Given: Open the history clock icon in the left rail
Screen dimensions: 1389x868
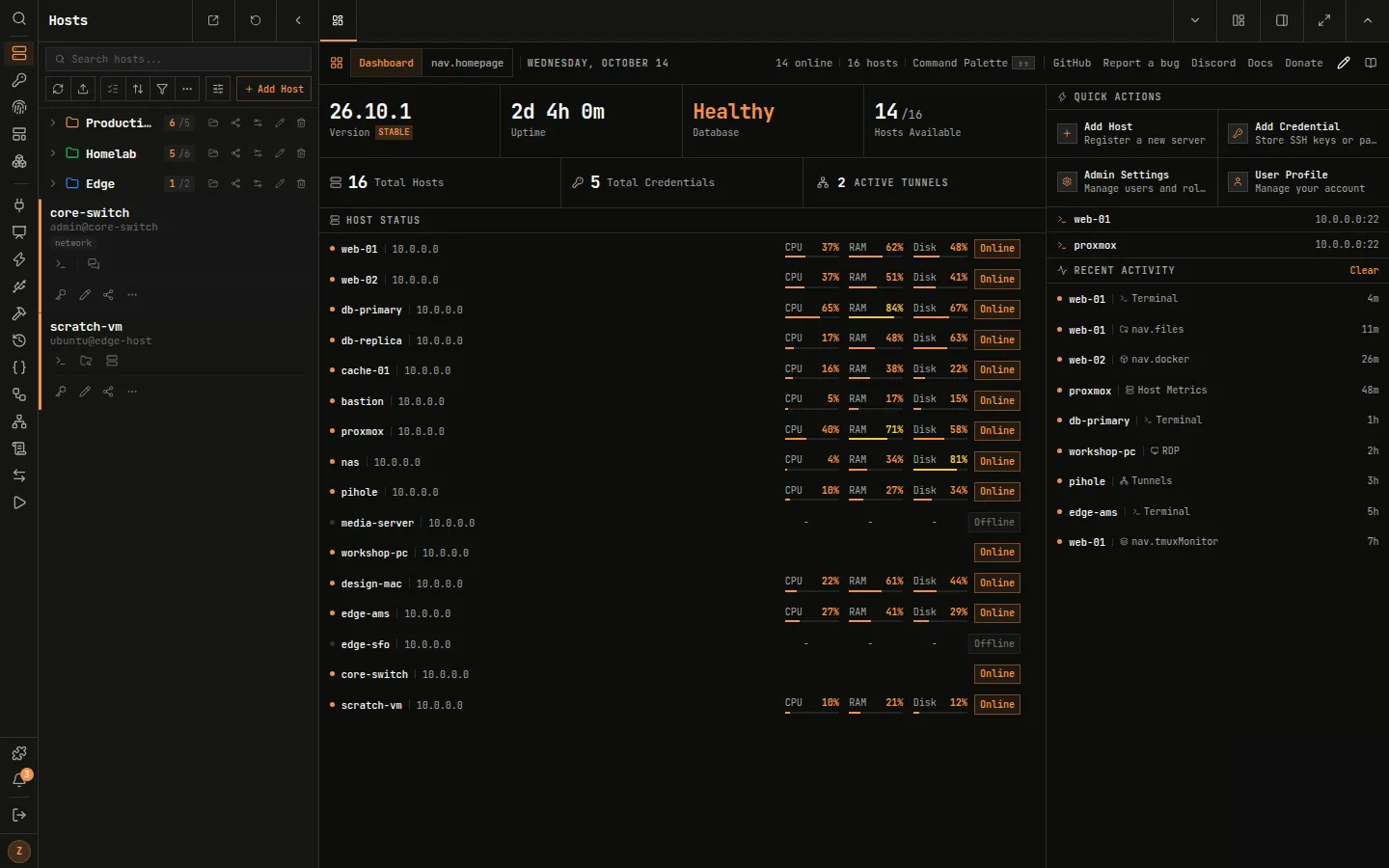Looking at the screenshot, I should [x=18, y=340].
